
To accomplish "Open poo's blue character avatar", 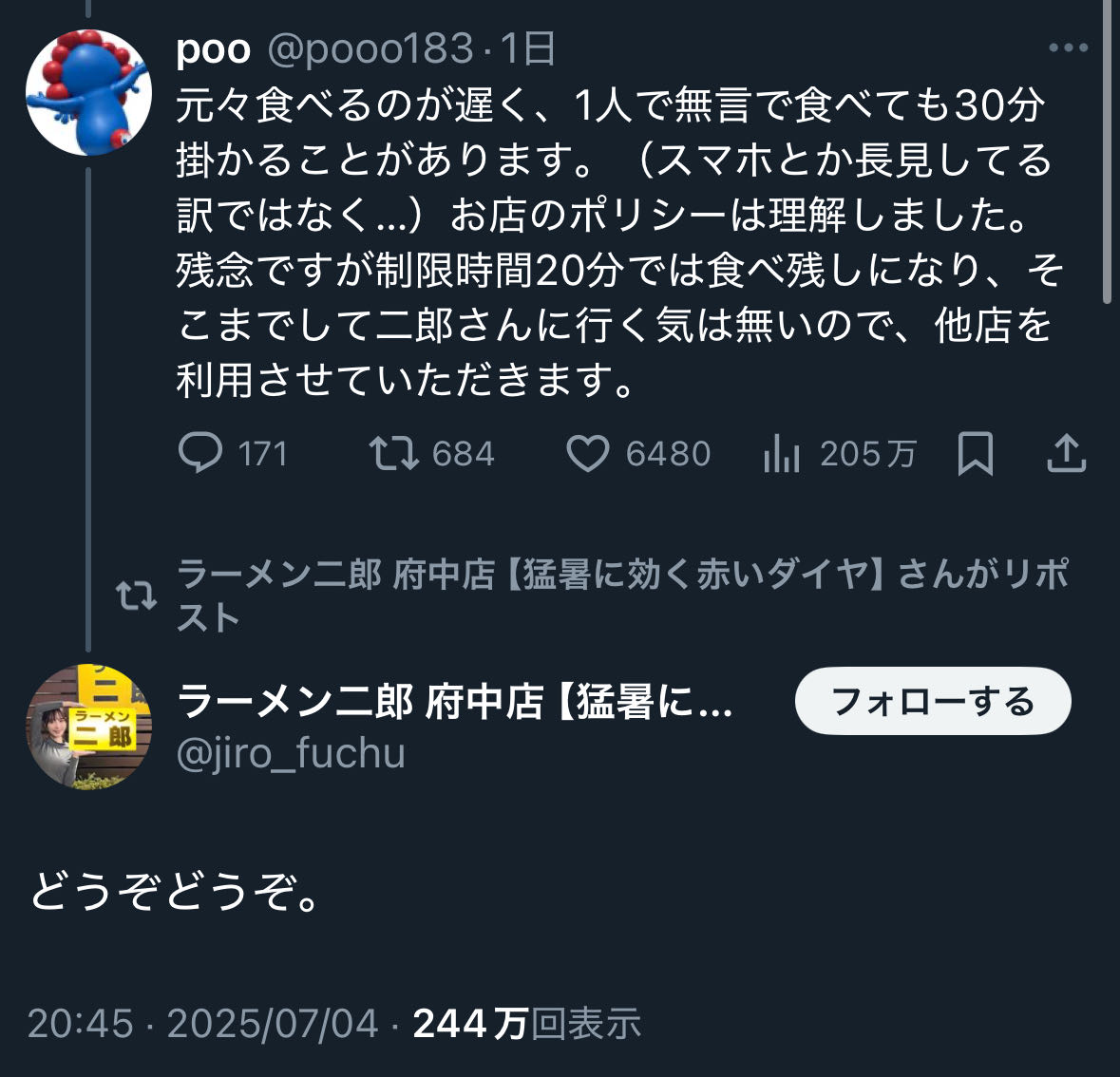I will coord(88,92).
